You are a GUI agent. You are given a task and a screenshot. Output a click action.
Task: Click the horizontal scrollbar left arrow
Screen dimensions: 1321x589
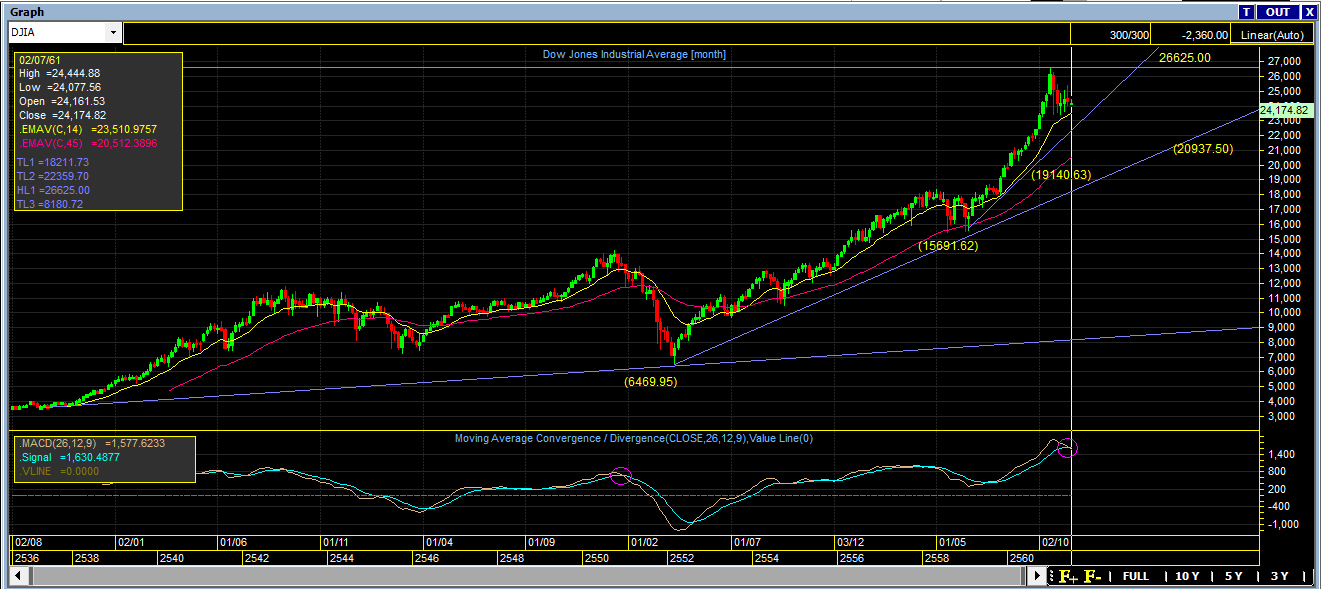tap(16, 576)
